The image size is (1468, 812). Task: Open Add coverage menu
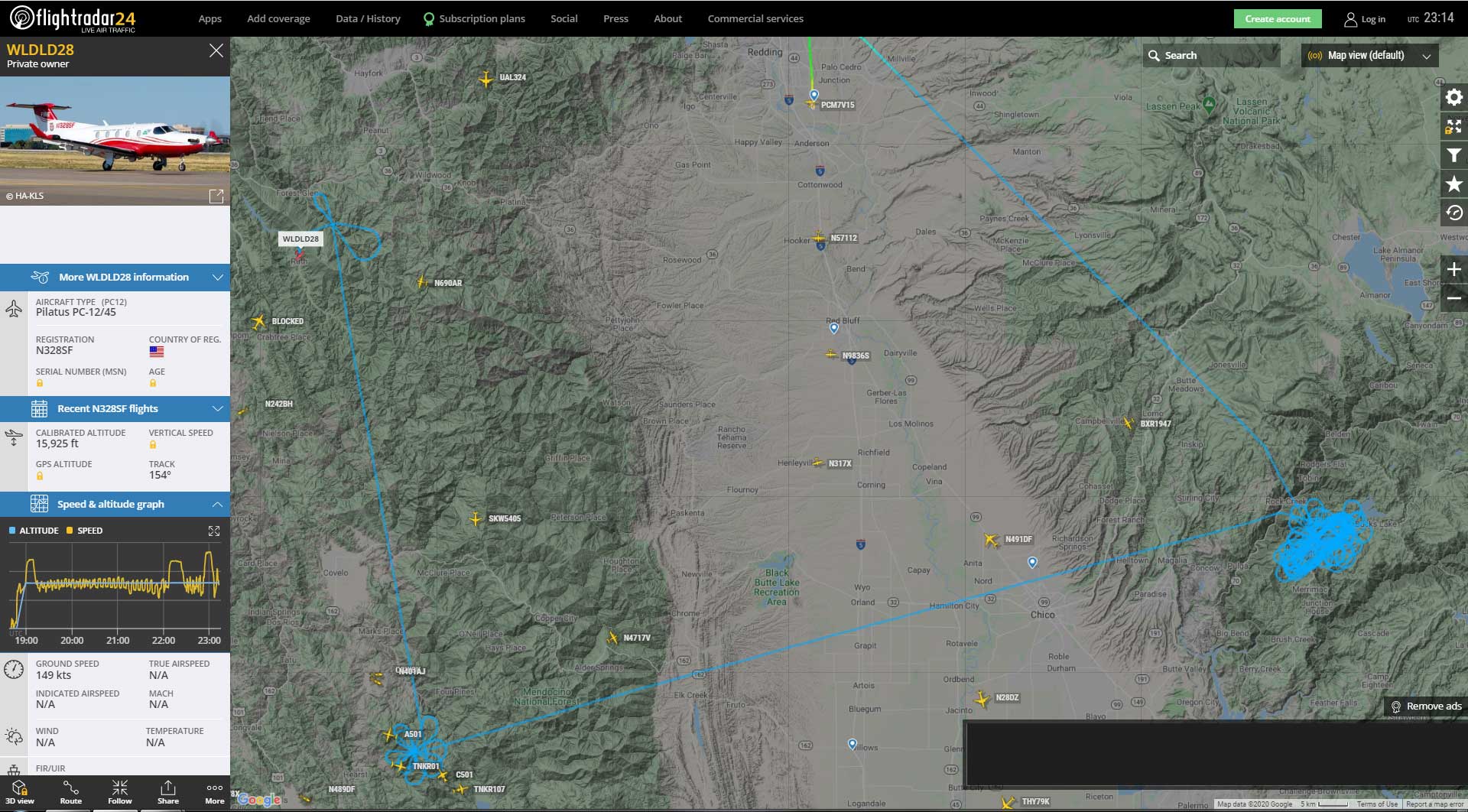278,19
